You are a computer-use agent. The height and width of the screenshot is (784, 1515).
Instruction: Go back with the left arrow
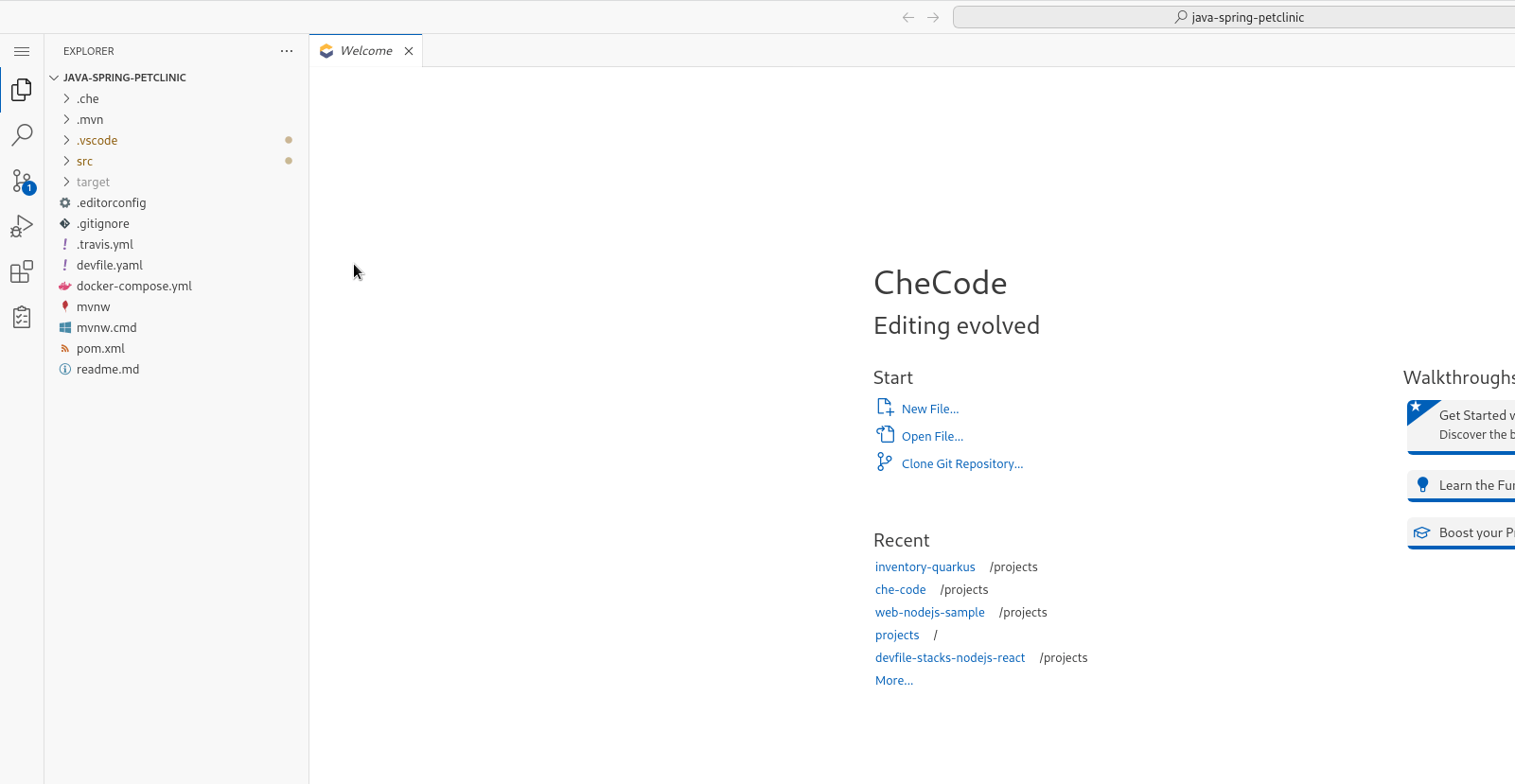pyautogui.click(x=908, y=17)
